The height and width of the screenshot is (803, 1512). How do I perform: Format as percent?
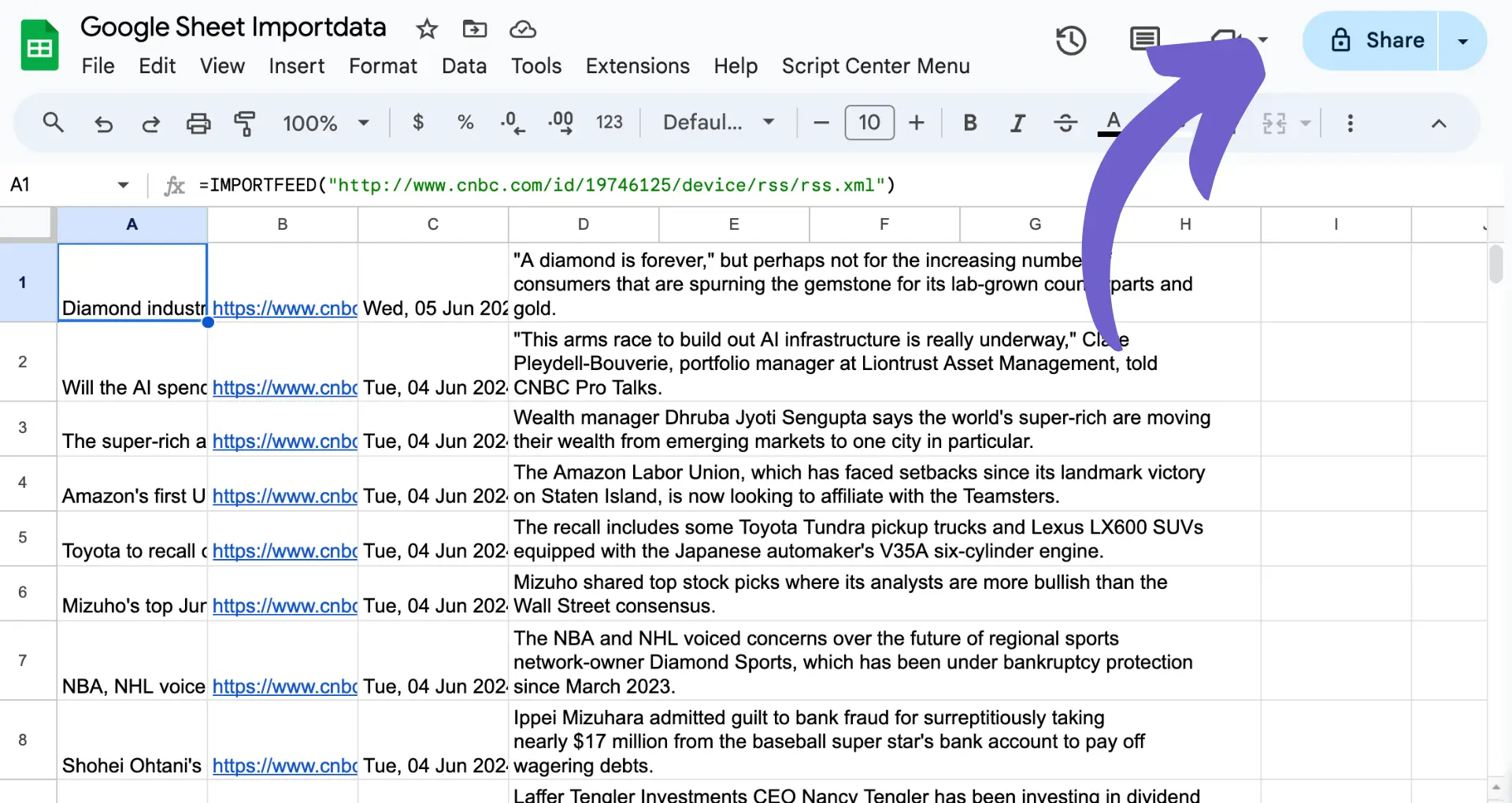(x=465, y=122)
